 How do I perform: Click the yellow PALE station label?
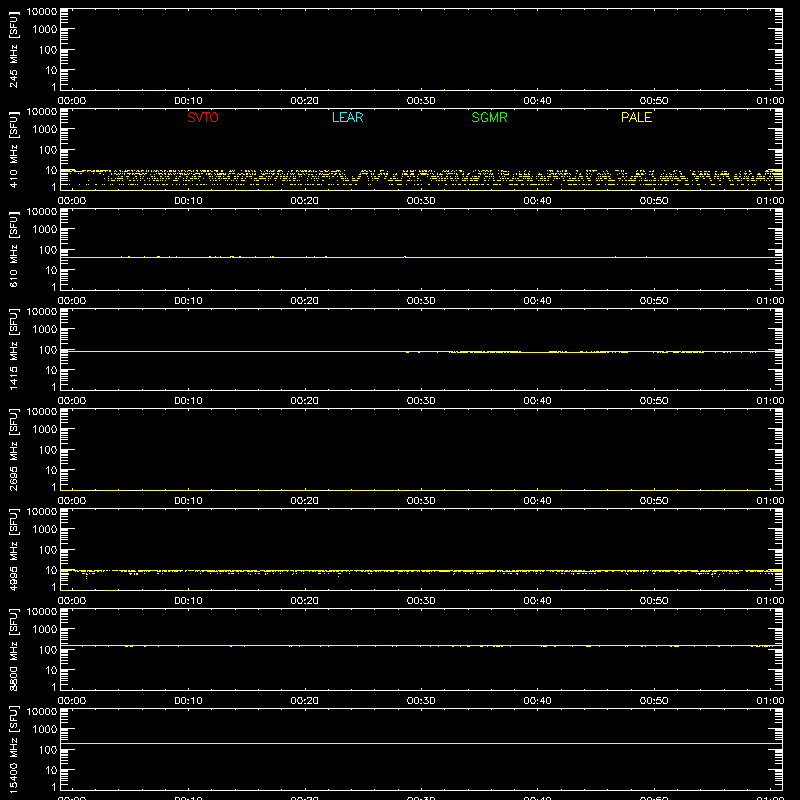[x=636, y=117]
